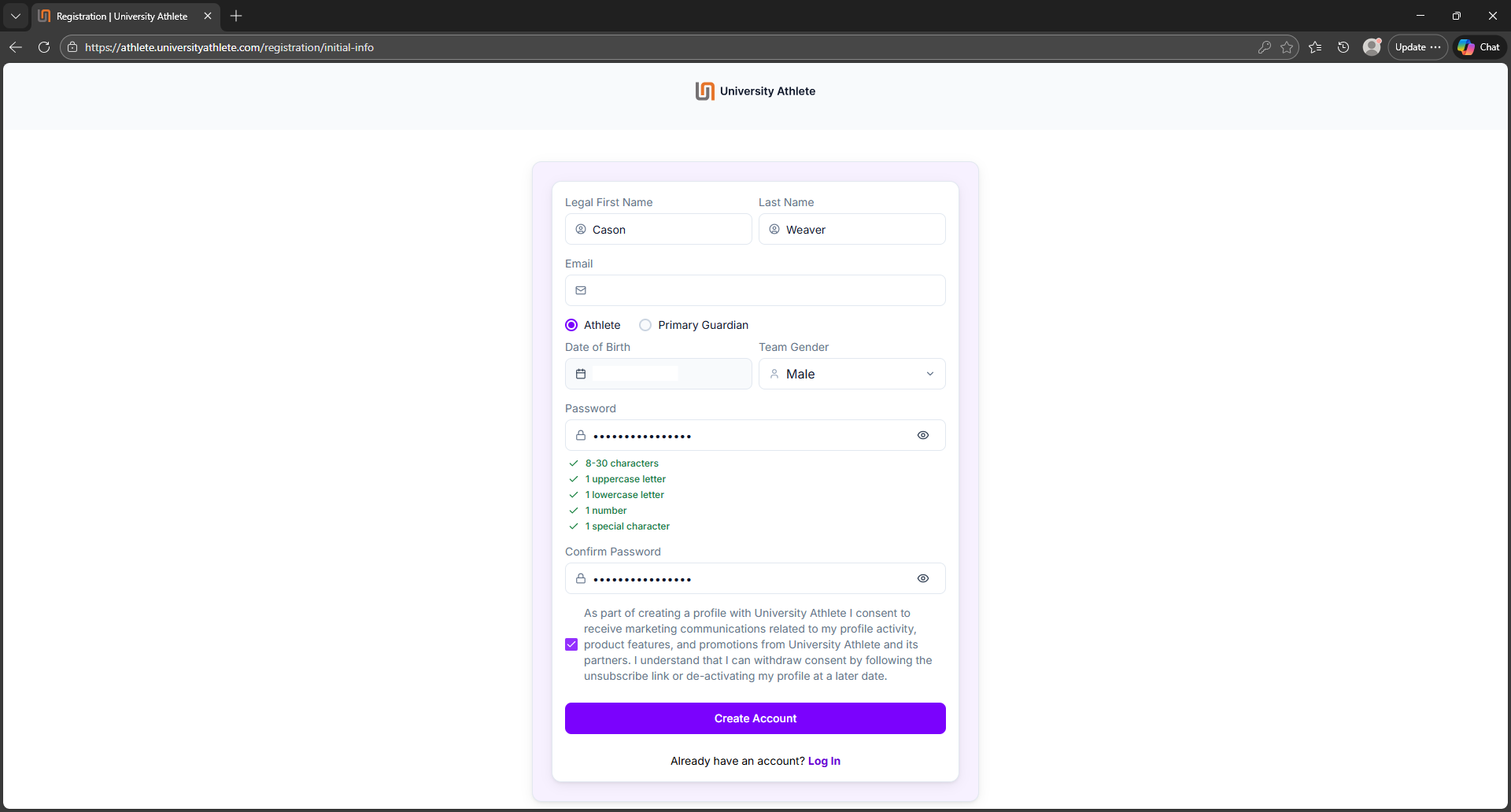This screenshot has height=812, width=1511.
Task: Open the Date of Birth picker
Action: [659, 374]
